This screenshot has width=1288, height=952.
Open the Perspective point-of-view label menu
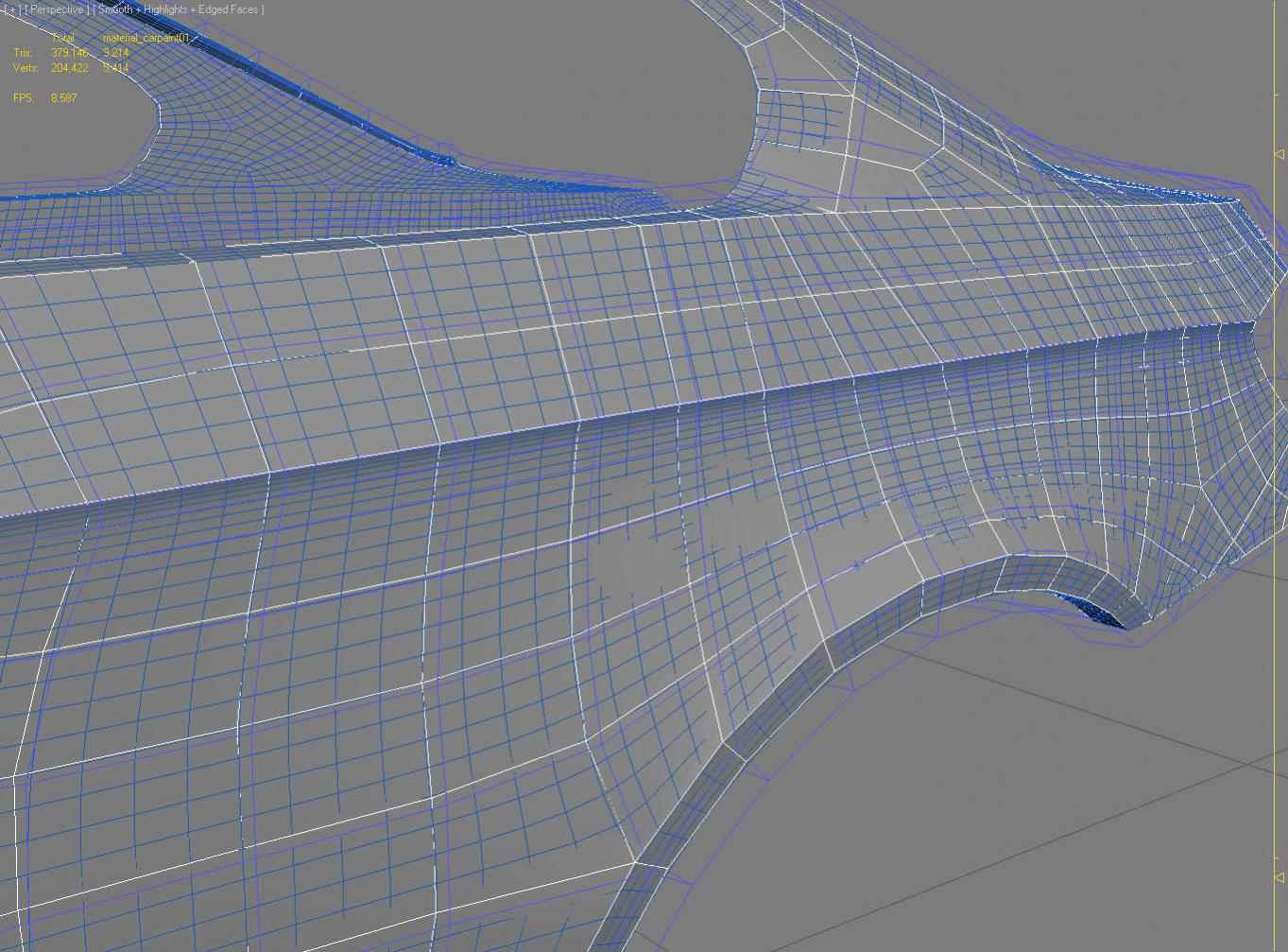pyautogui.click(x=59, y=9)
